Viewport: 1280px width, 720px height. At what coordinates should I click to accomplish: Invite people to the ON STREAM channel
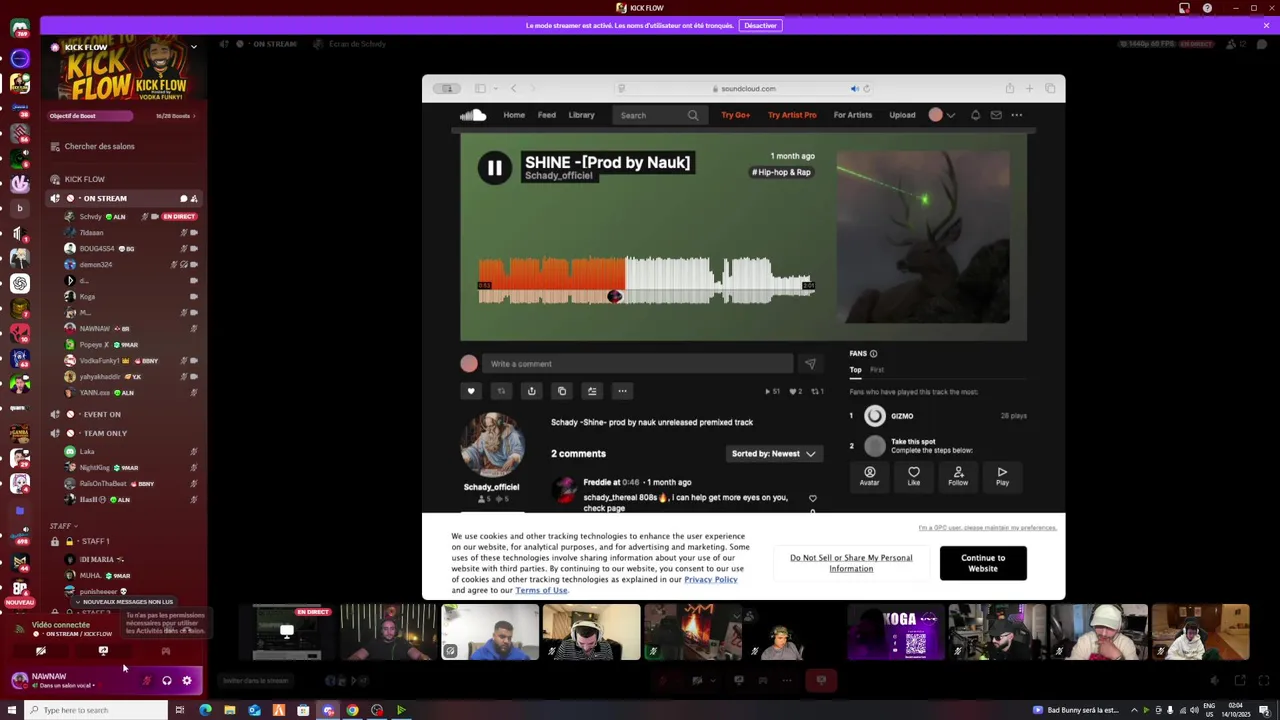(194, 199)
